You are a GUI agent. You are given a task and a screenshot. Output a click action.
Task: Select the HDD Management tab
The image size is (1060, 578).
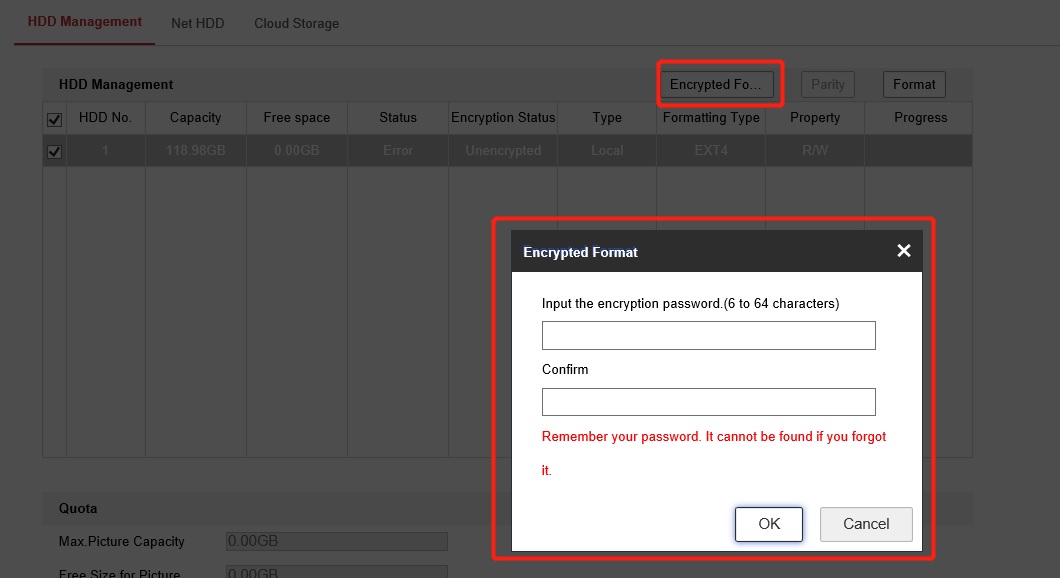point(84,22)
